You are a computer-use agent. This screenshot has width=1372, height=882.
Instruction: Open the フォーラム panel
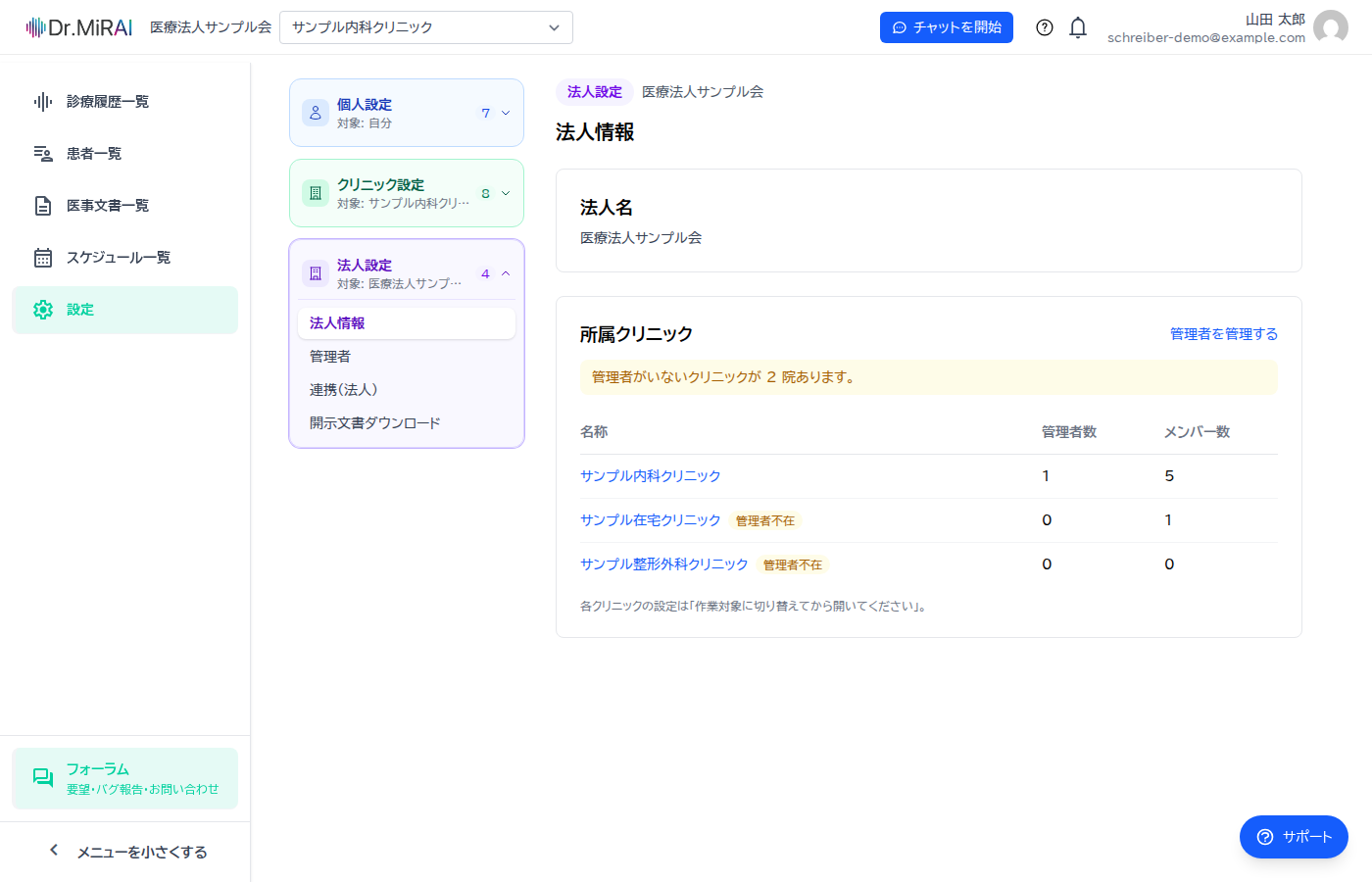(125, 778)
